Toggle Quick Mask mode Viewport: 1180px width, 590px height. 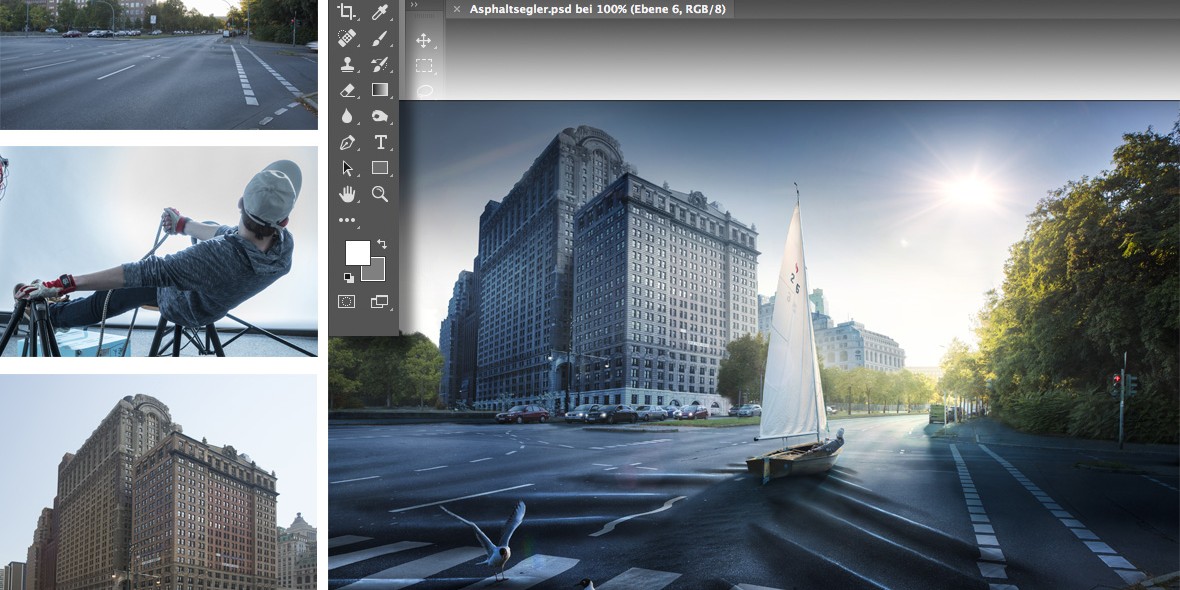pos(347,301)
